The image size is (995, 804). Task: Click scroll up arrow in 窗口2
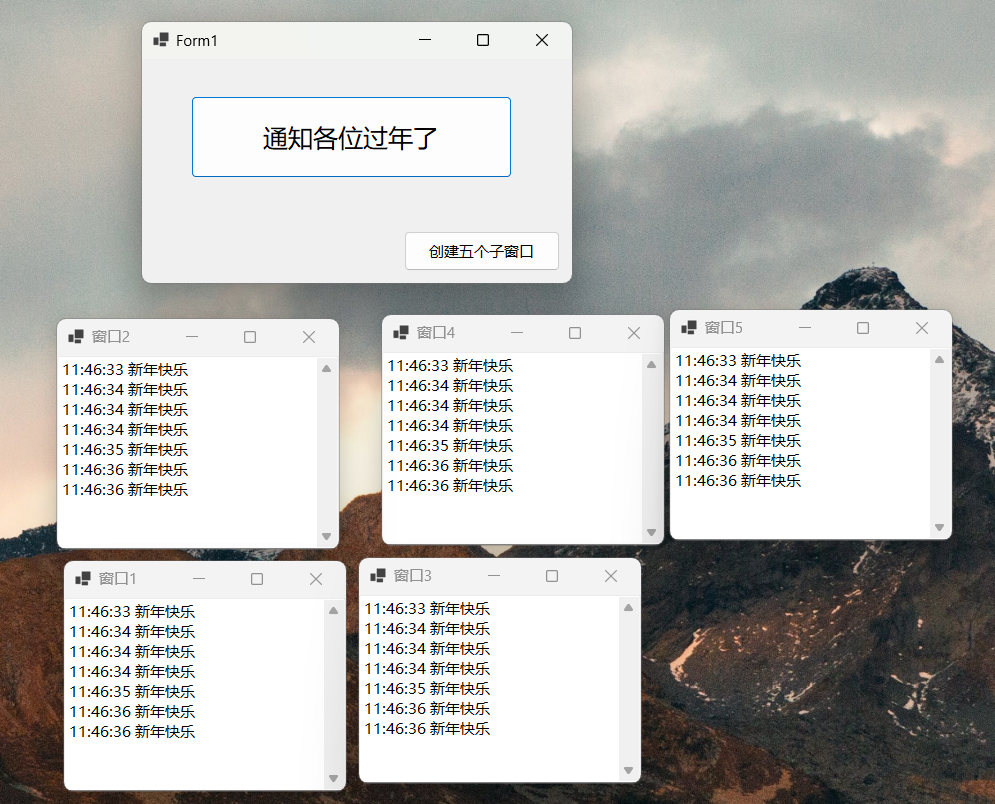pos(326,369)
